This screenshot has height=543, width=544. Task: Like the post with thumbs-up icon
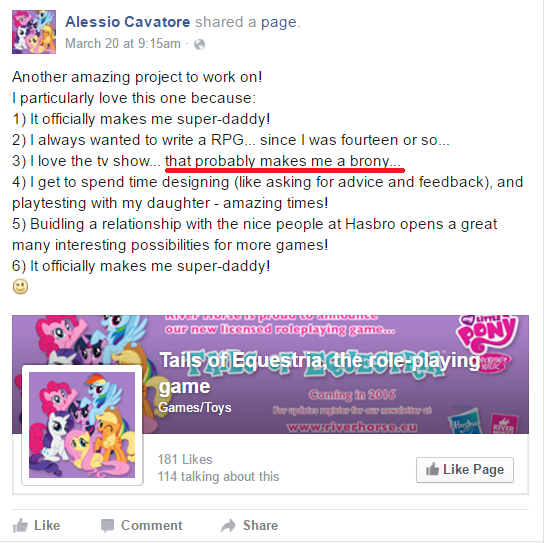coord(20,525)
